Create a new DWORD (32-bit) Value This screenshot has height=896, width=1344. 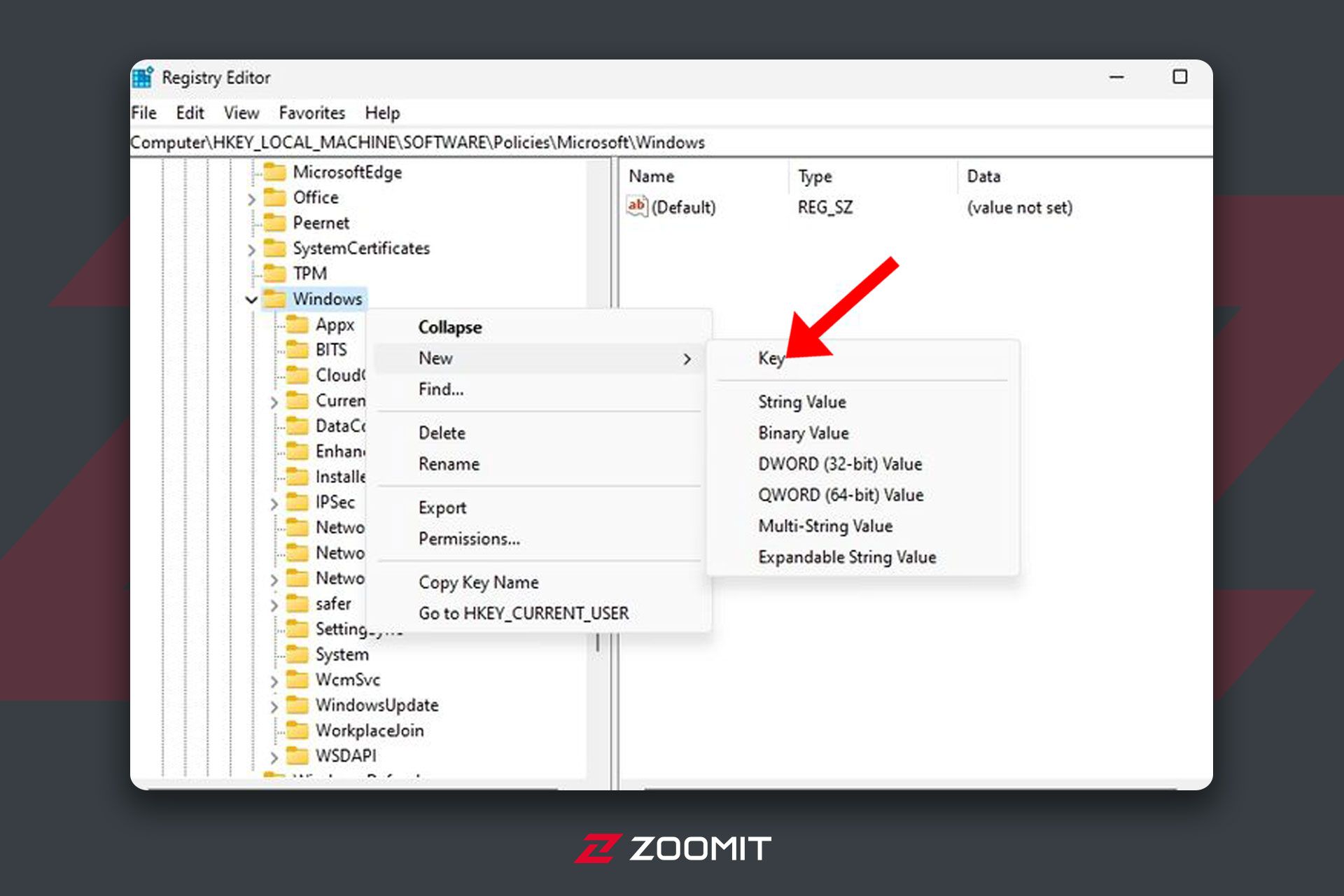point(862,464)
